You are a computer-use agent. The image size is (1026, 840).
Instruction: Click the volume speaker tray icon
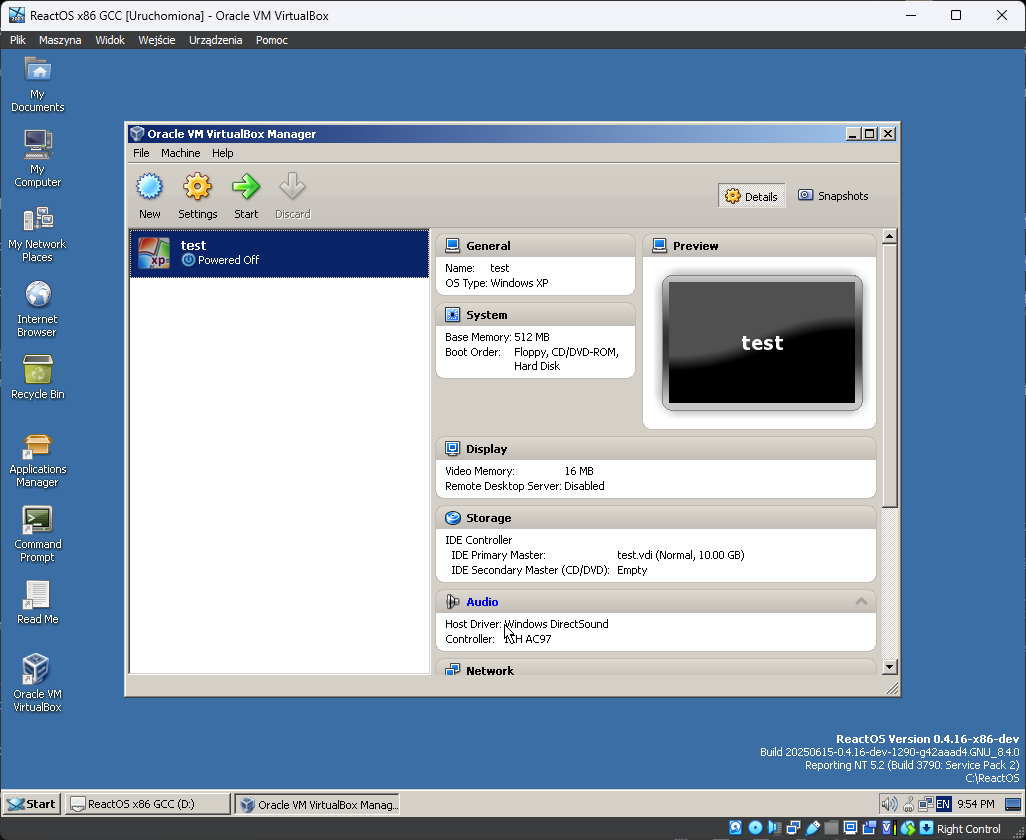[x=889, y=804]
